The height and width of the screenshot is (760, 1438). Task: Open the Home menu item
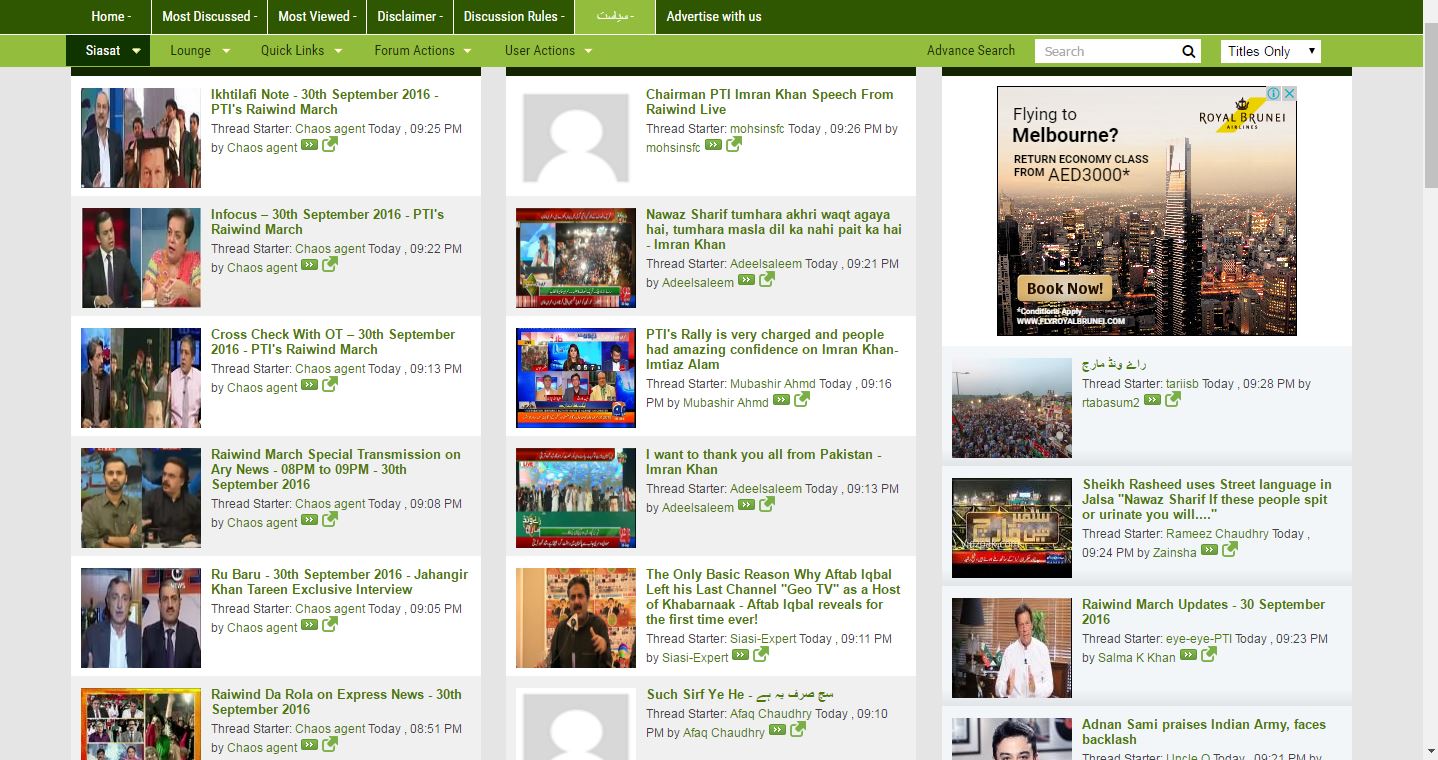pyautogui.click(x=110, y=16)
